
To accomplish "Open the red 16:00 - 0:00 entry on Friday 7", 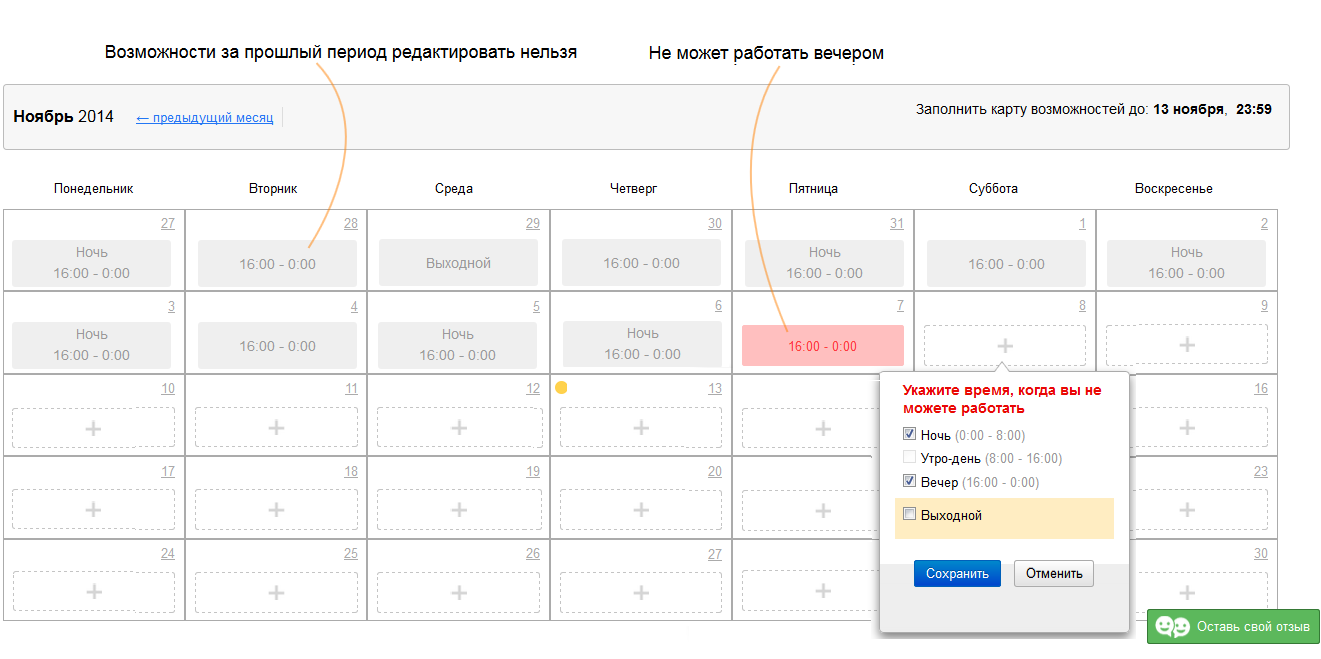I will (823, 346).
